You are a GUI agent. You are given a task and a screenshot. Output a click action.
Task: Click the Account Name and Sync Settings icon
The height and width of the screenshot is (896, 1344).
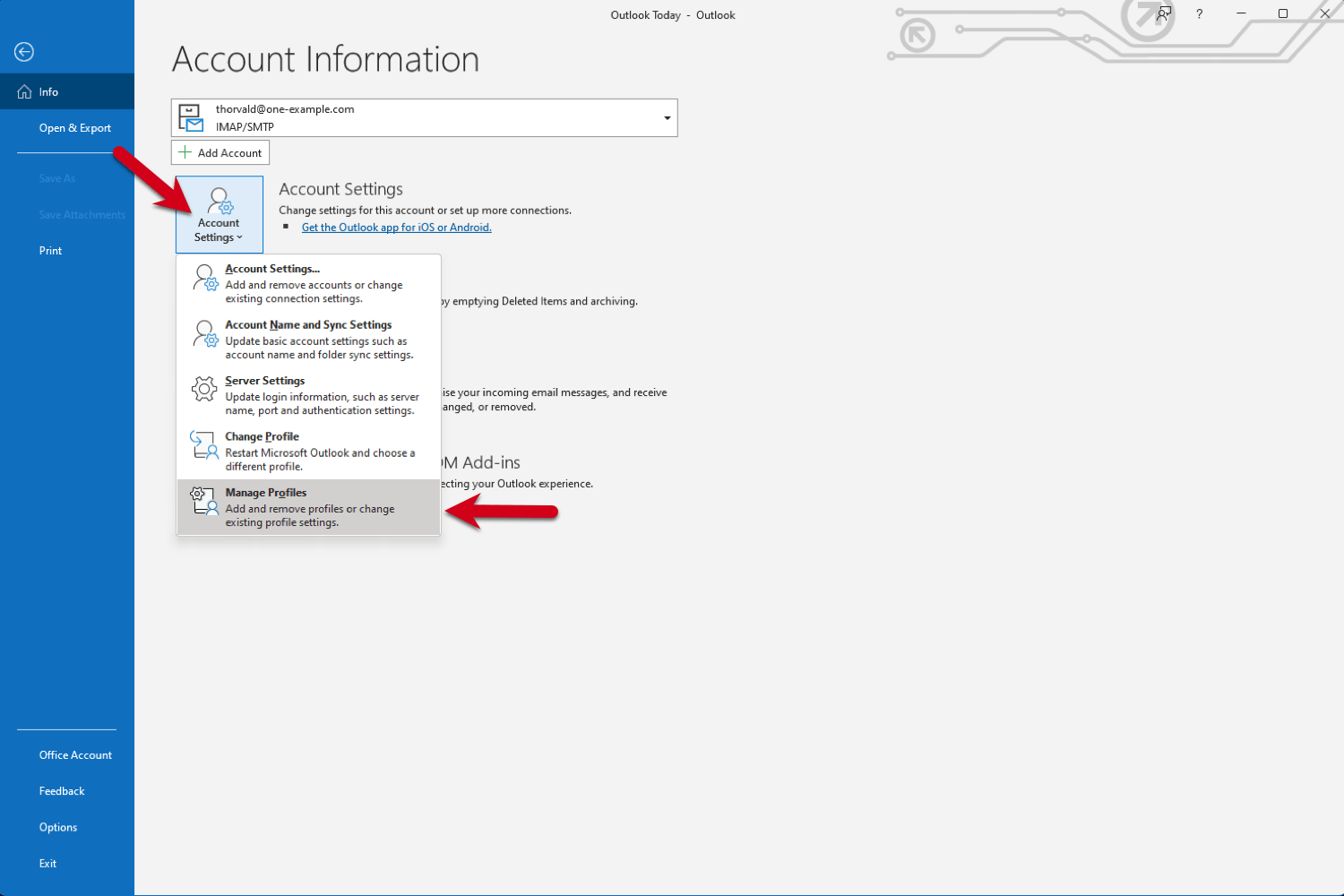pyautogui.click(x=204, y=333)
